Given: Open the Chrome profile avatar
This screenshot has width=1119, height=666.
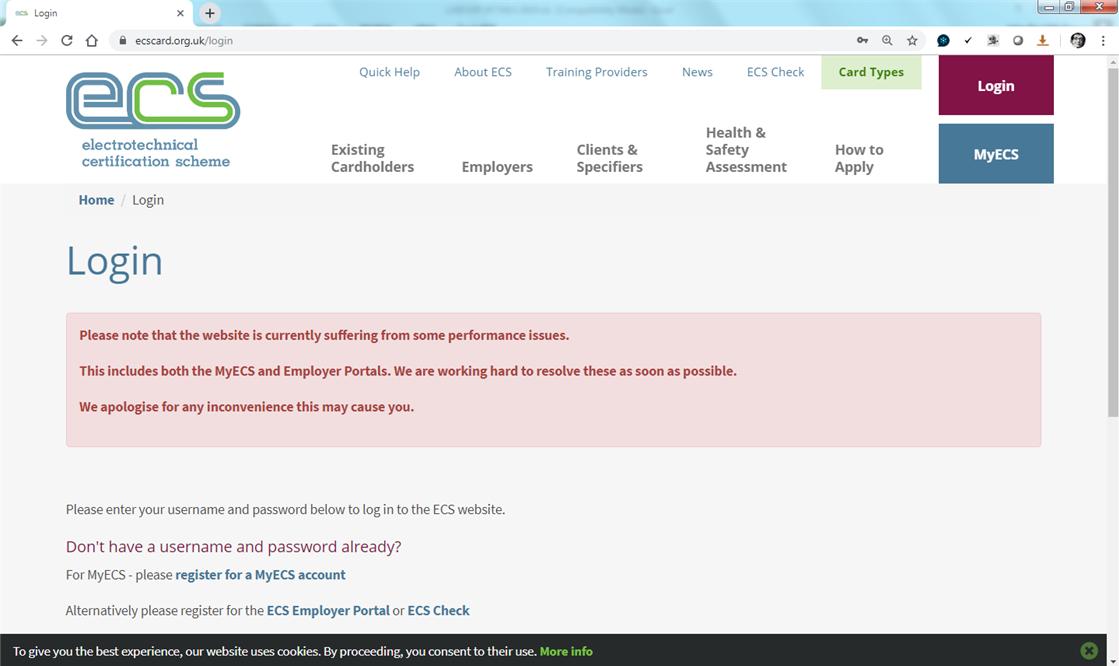Looking at the screenshot, I should click(x=1078, y=41).
